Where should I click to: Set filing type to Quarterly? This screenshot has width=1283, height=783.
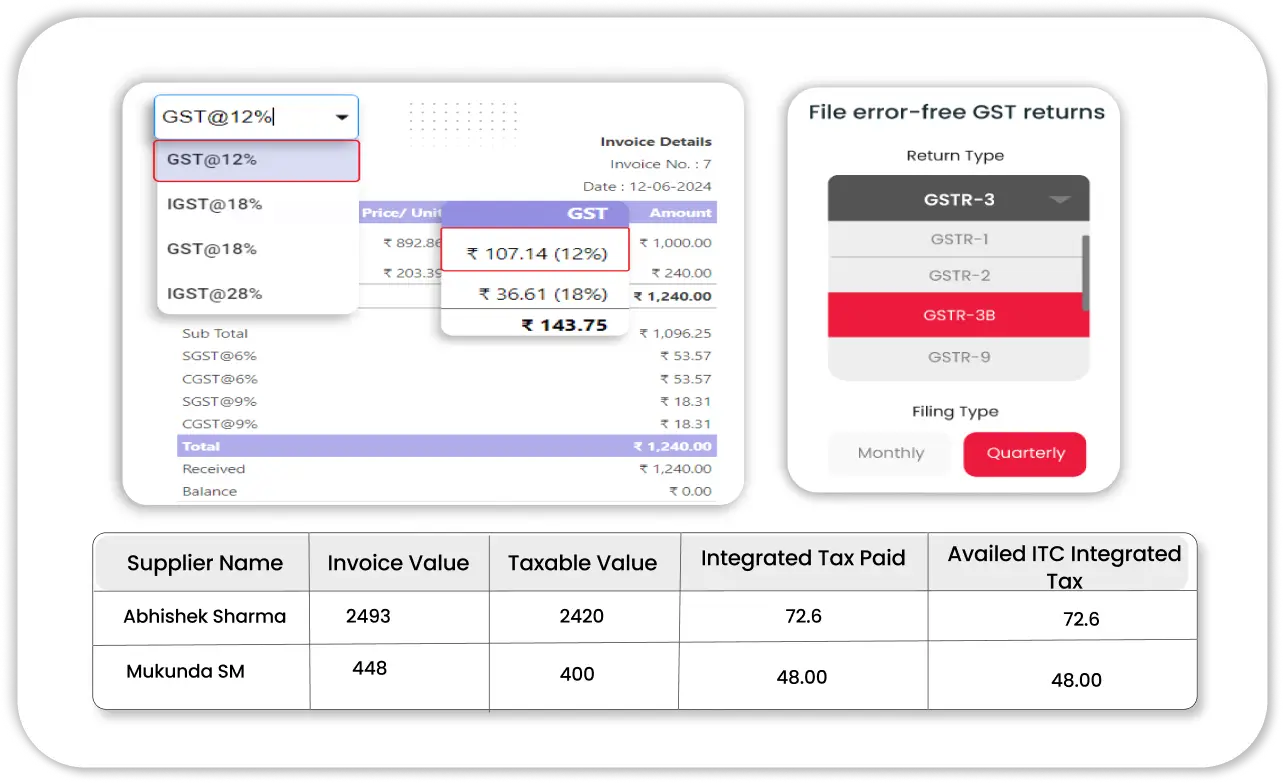pos(1025,453)
